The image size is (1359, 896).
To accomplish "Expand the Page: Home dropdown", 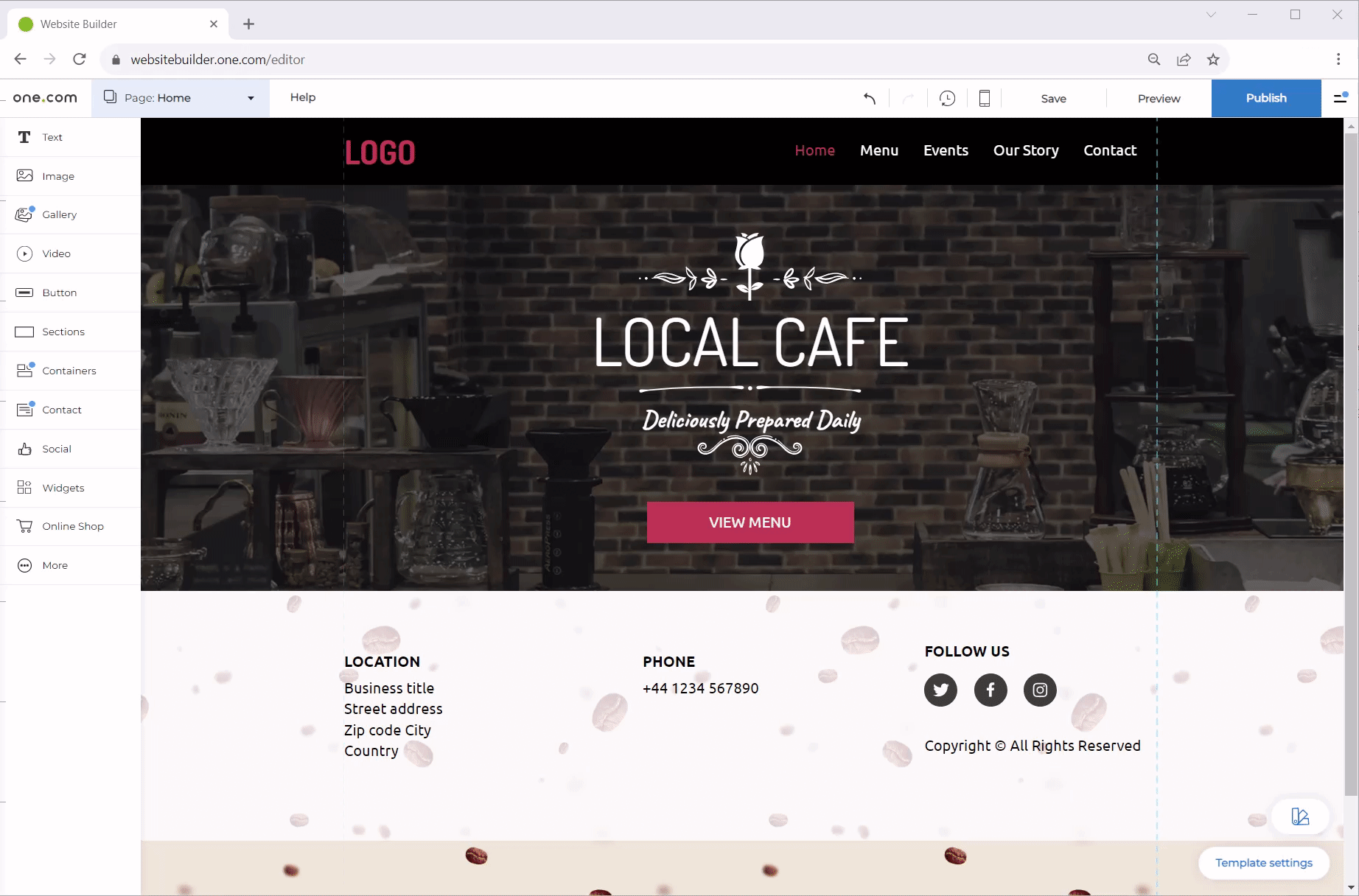I will 181,98.
